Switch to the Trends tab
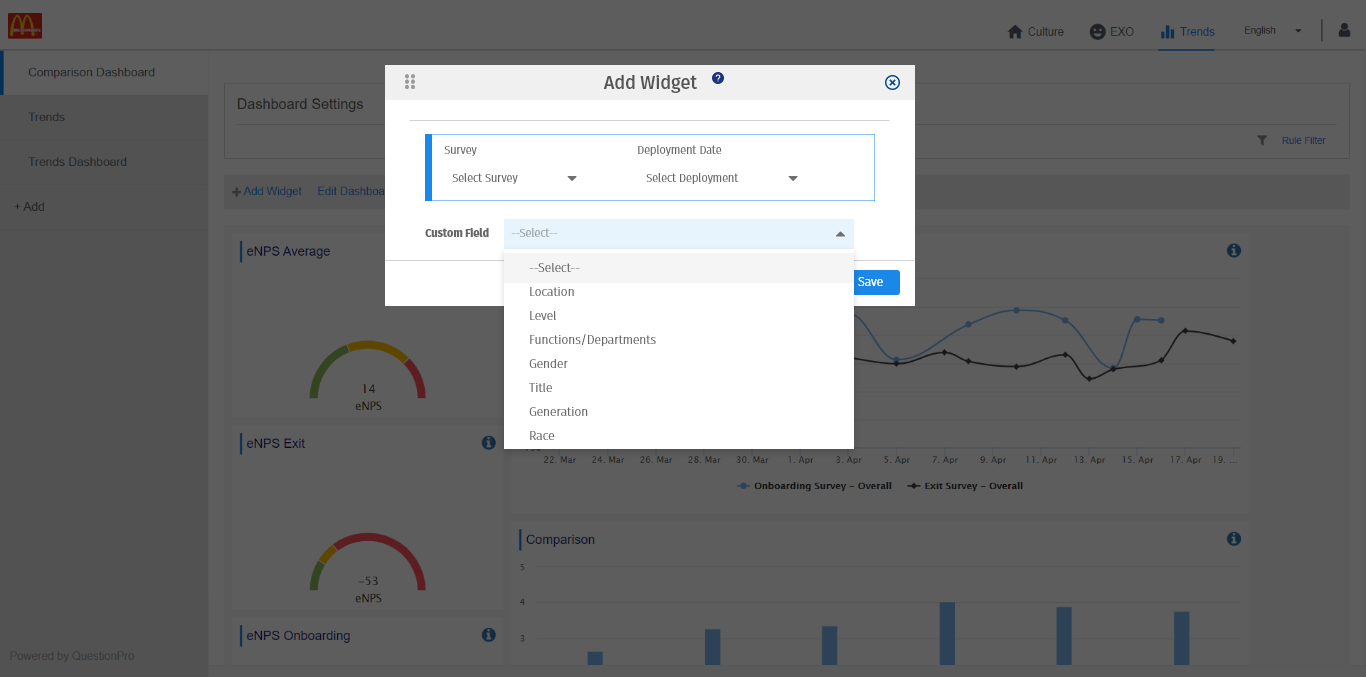Image resolution: width=1366 pixels, height=677 pixels. (x=1187, y=31)
